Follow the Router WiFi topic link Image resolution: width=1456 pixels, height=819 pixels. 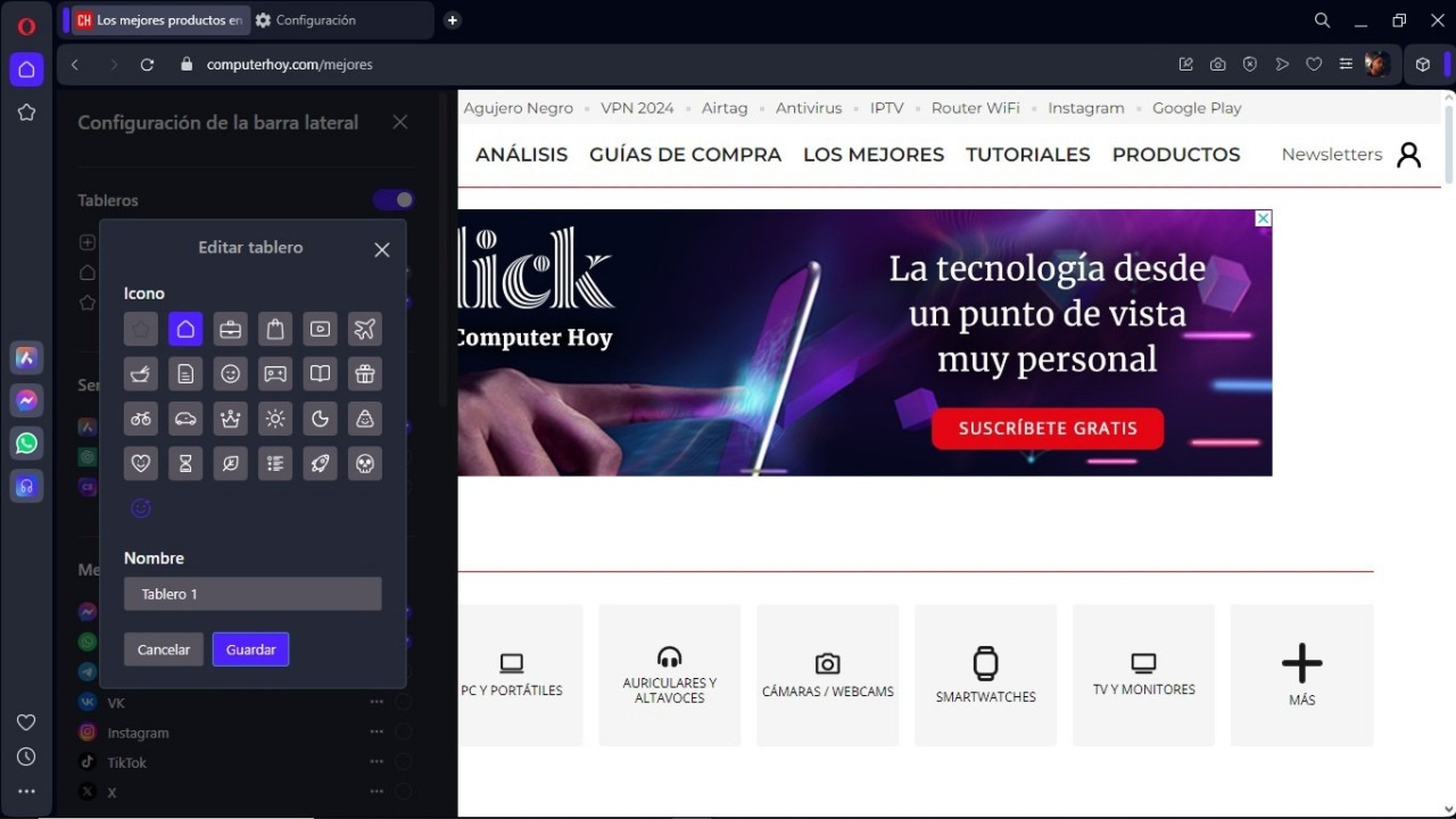(x=975, y=108)
